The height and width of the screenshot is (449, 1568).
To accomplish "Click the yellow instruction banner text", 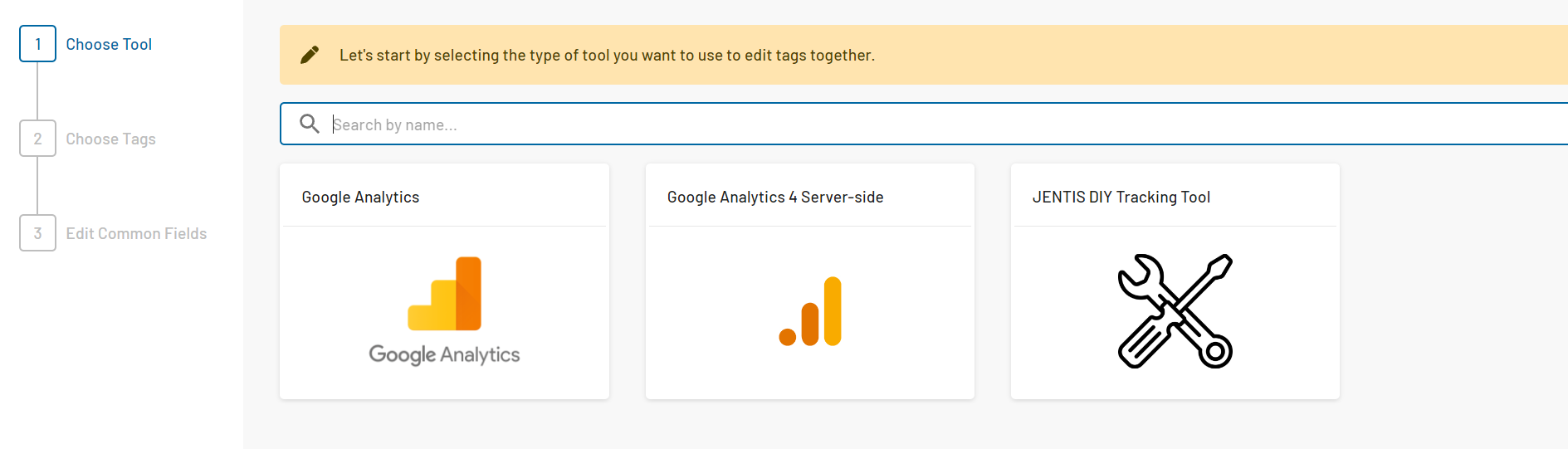I will [606, 56].
